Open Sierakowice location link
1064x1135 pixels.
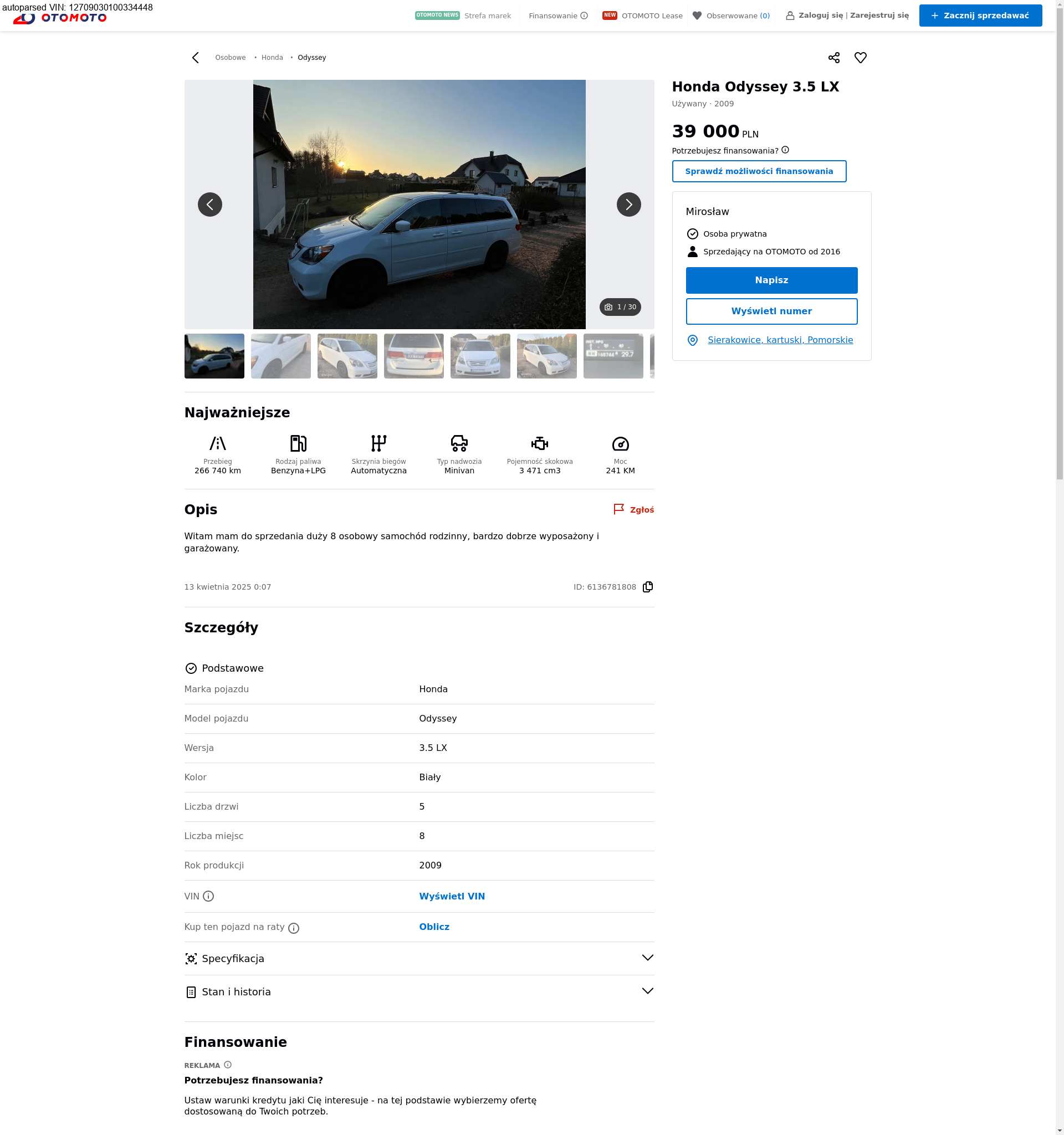click(780, 340)
